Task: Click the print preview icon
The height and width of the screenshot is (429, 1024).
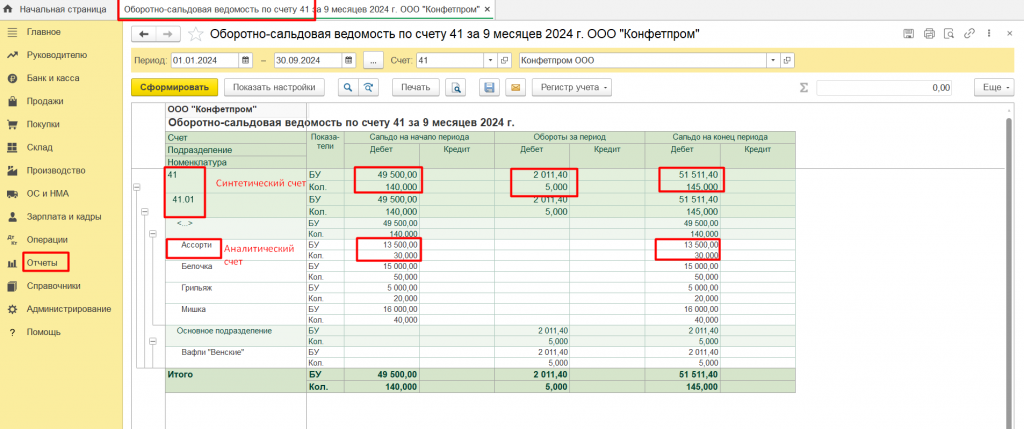Action: 456,88
